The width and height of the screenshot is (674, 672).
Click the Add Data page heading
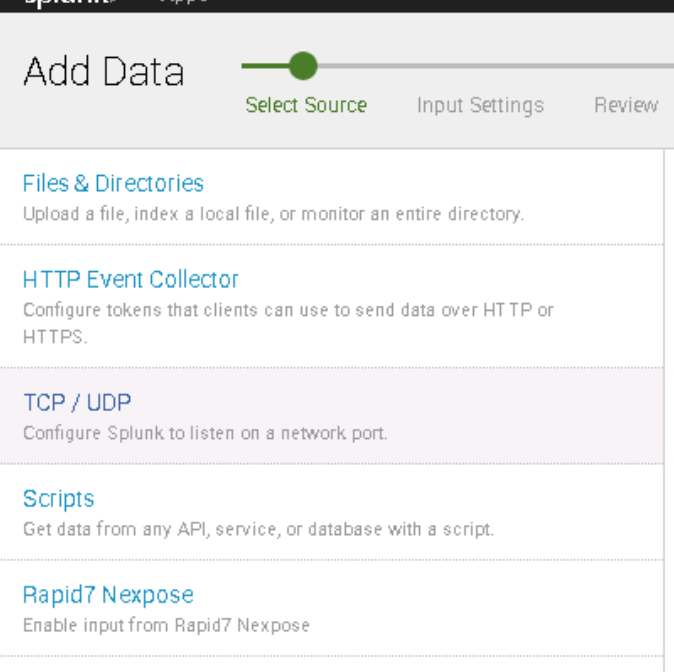pyautogui.click(x=104, y=72)
